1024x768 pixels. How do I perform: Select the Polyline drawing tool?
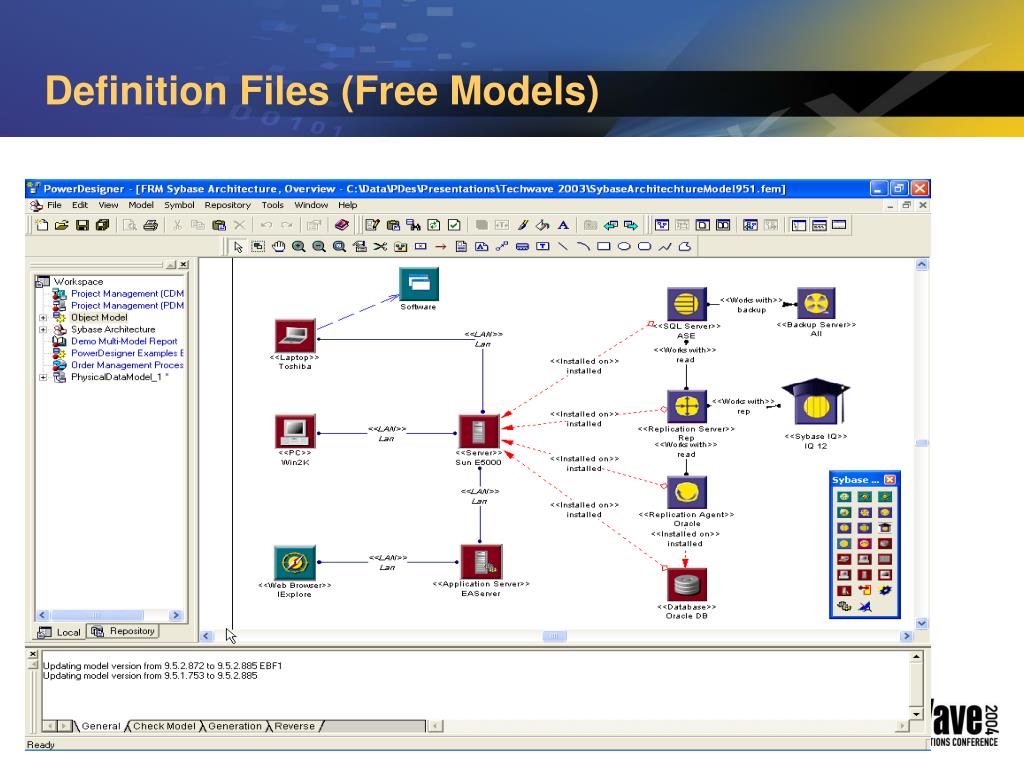pos(664,247)
